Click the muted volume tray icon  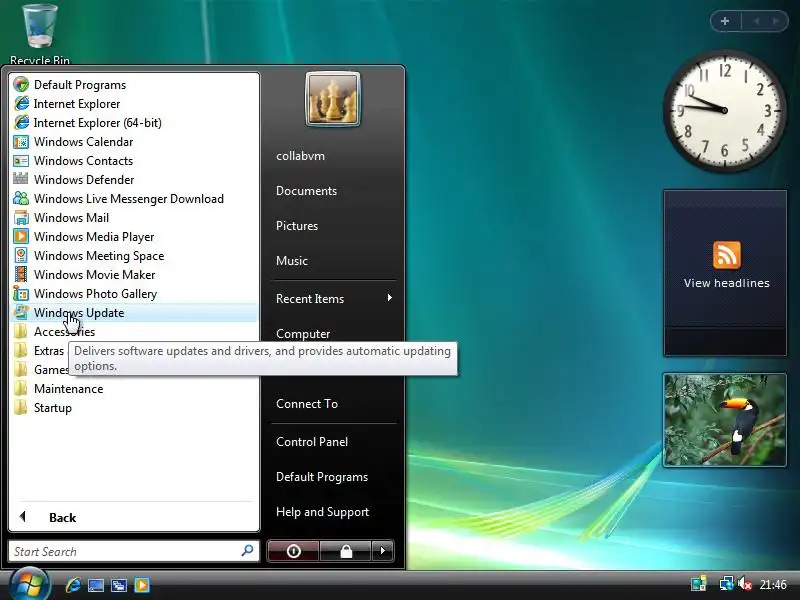(745, 584)
